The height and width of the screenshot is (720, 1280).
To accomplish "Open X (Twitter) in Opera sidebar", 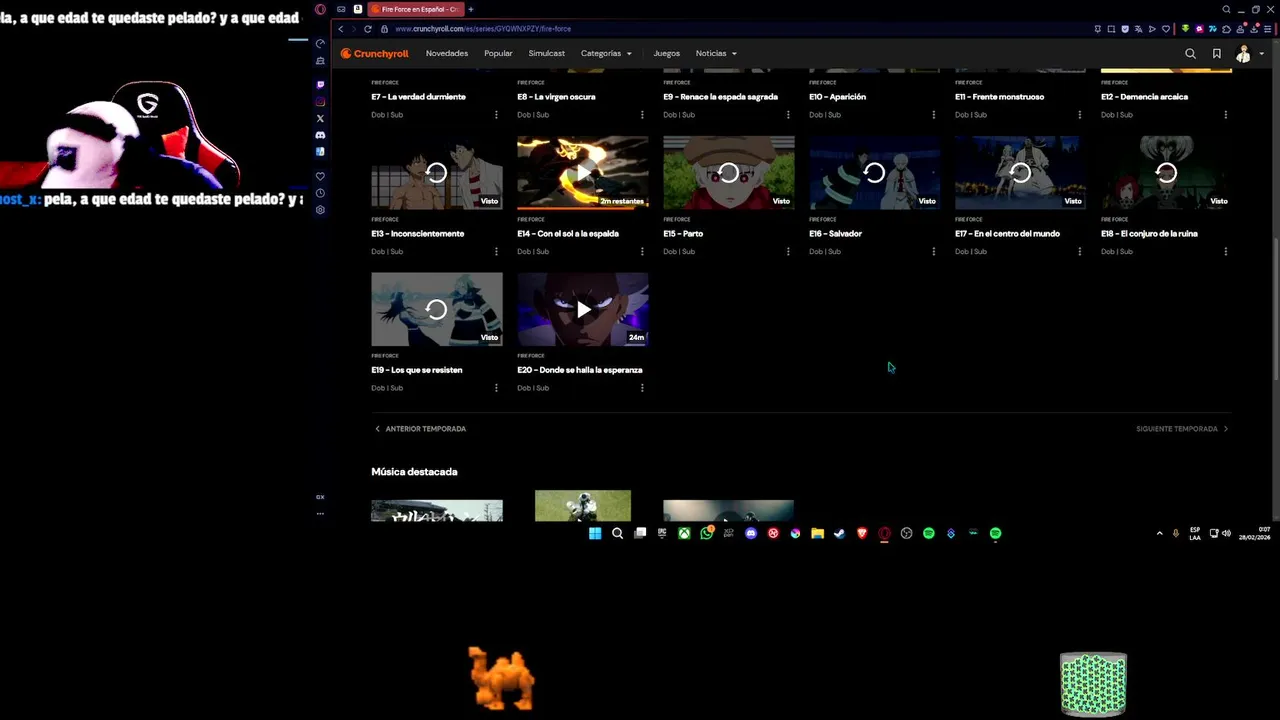I will [320, 118].
